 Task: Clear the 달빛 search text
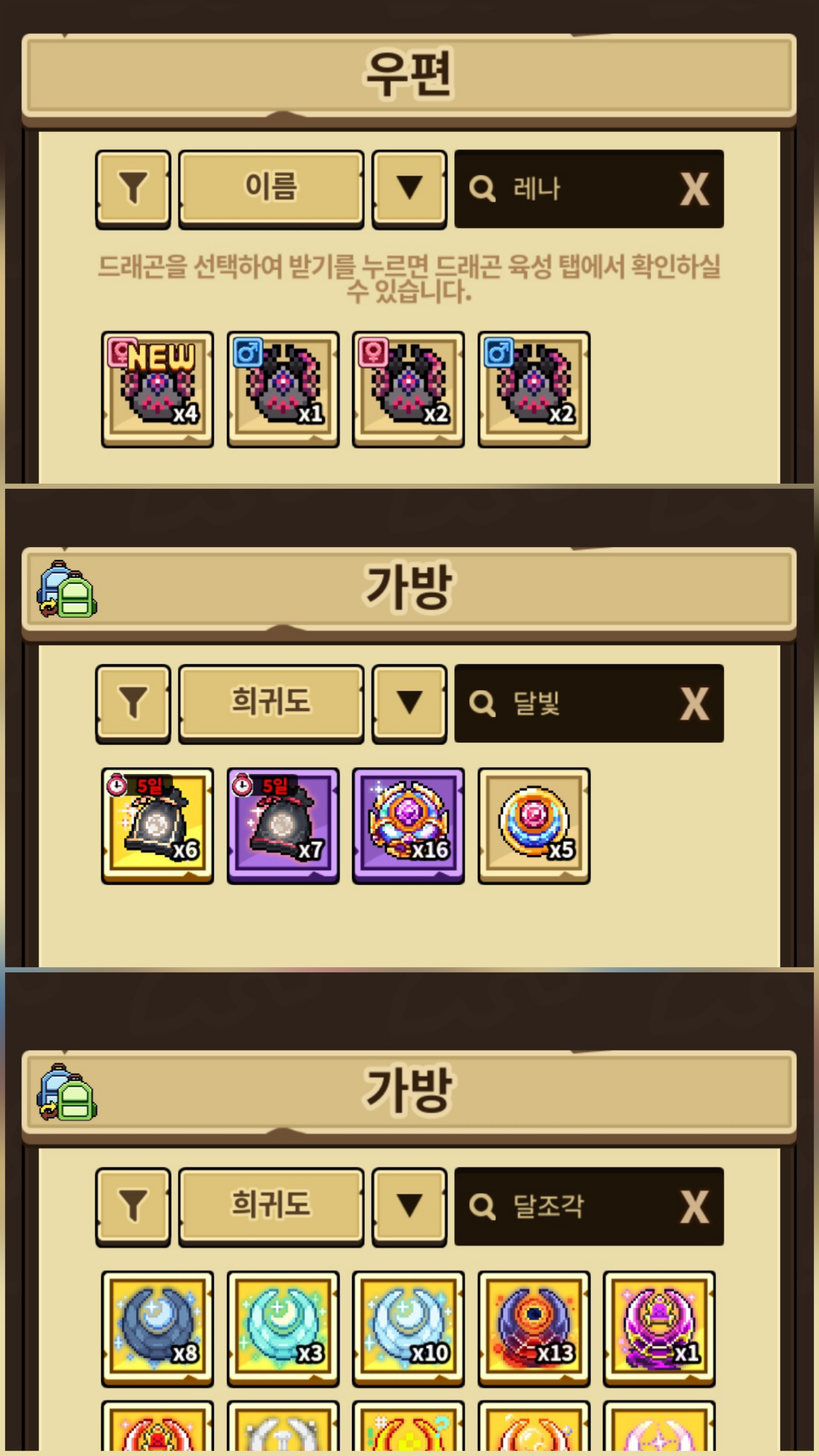pyautogui.click(x=694, y=704)
